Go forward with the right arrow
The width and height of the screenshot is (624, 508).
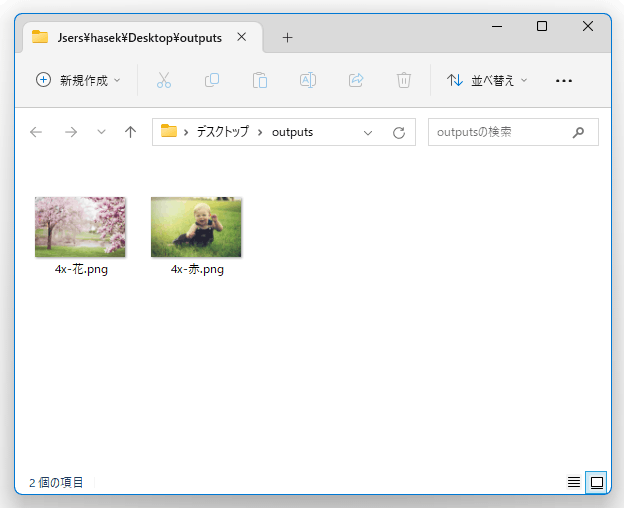[x=71, y=132]
